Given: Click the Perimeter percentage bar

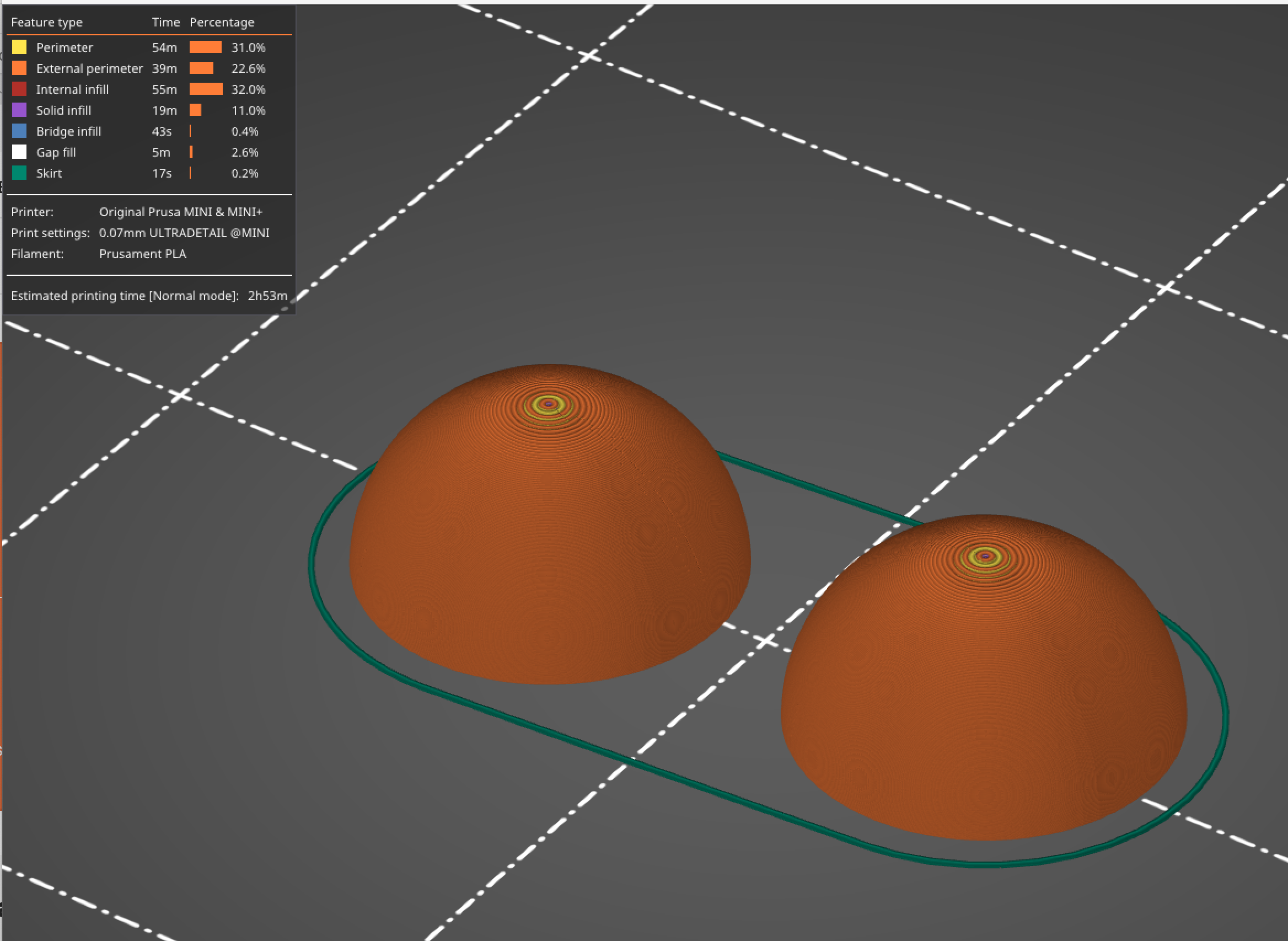Looking at the screenshot, I should coord(206,47).
